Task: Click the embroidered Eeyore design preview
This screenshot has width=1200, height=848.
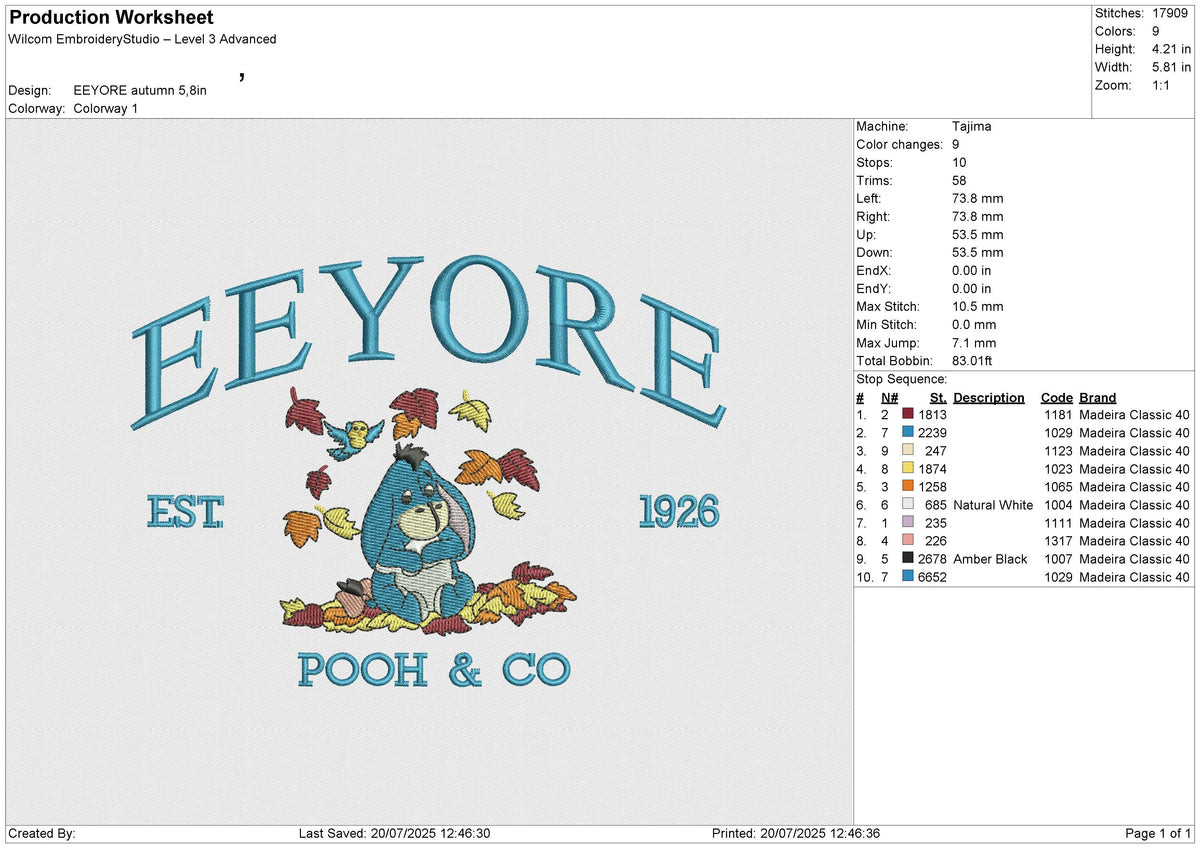Action: coord(428,470)
